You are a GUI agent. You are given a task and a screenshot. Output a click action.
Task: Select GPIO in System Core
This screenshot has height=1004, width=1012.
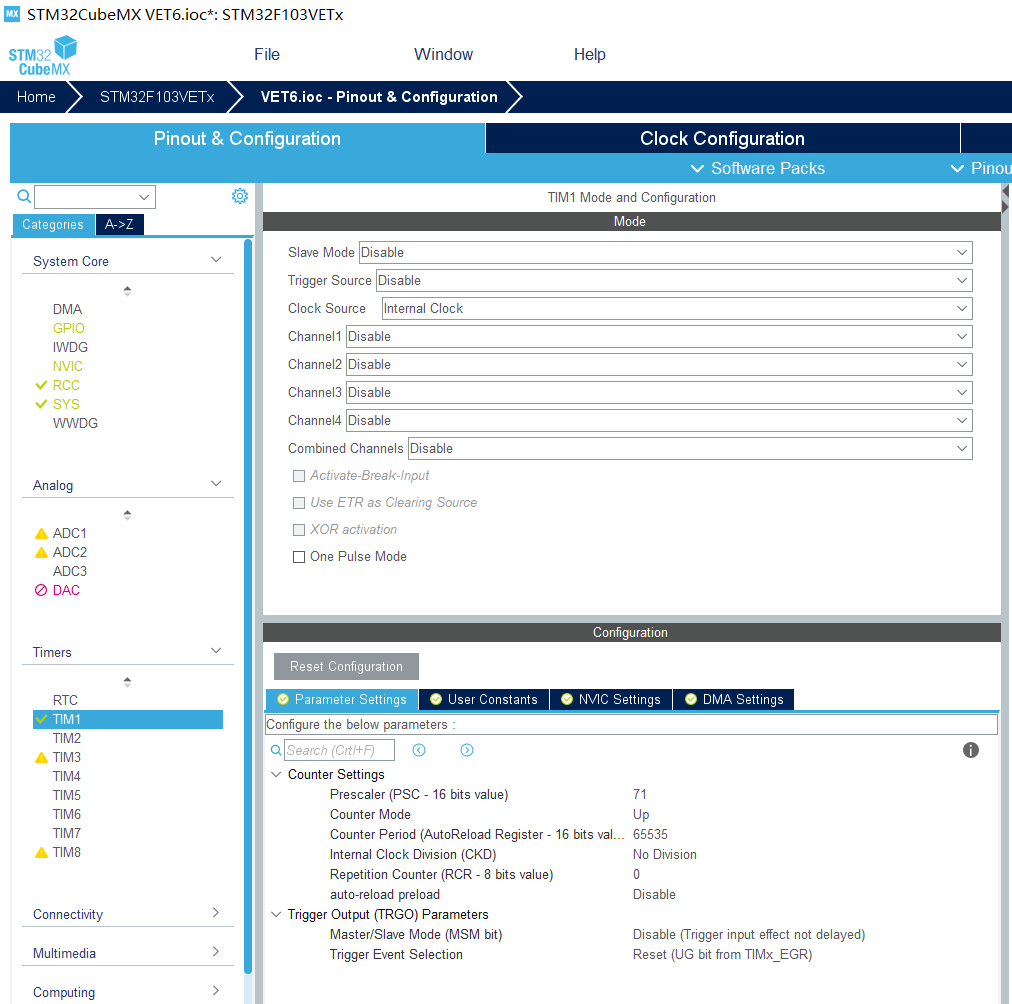click(x=68, y=328)
